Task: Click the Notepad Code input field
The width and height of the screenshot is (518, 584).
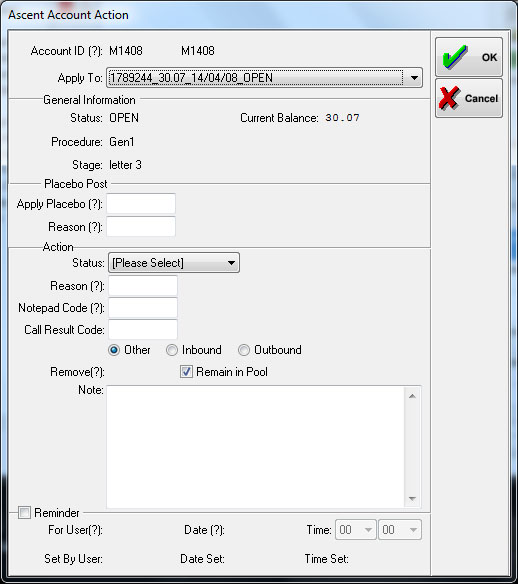Action: pyautogui.click(x=143, y=308)
